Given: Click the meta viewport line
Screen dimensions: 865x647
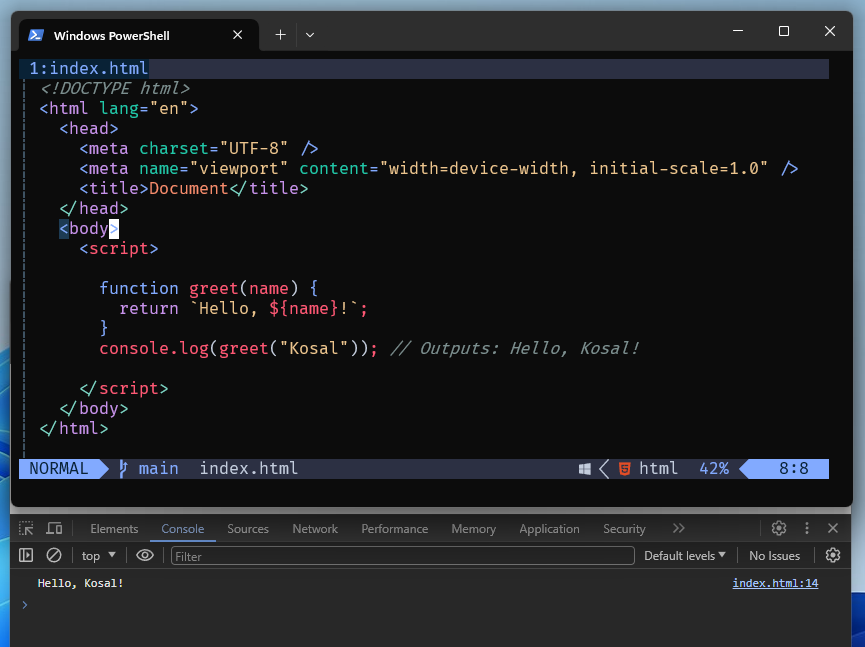Looking at the screenshot, I should [439, 168].
